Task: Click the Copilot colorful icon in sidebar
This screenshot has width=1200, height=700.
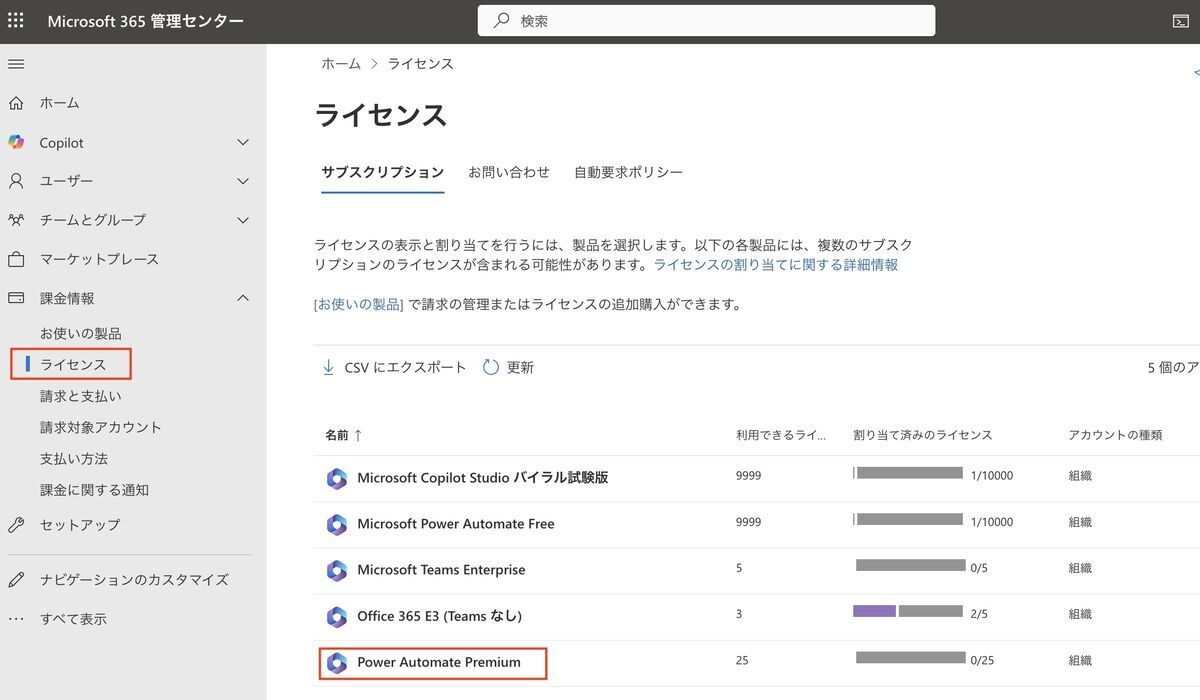Action: 16,142
